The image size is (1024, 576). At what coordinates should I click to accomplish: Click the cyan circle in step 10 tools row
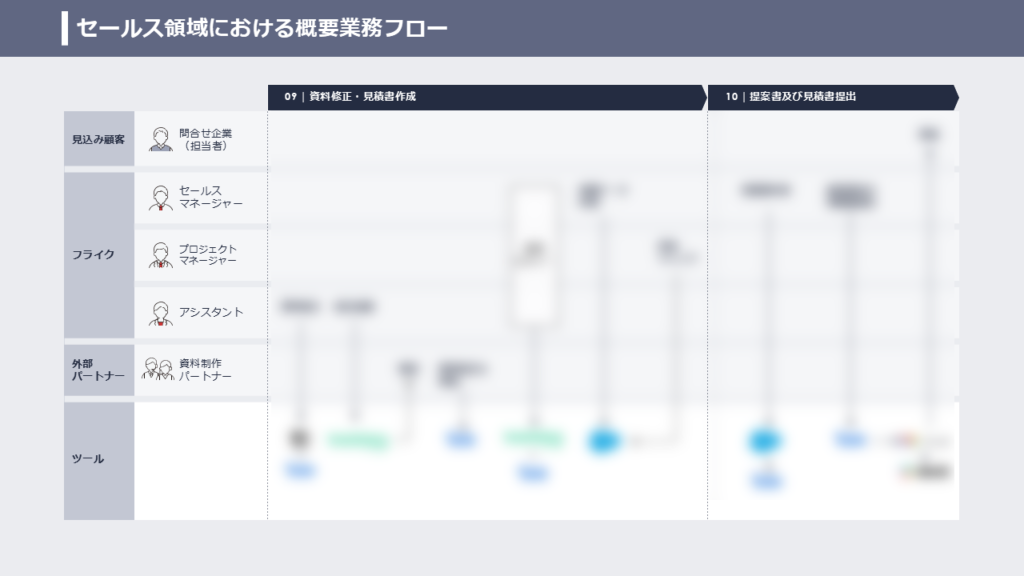click(764, 440)
